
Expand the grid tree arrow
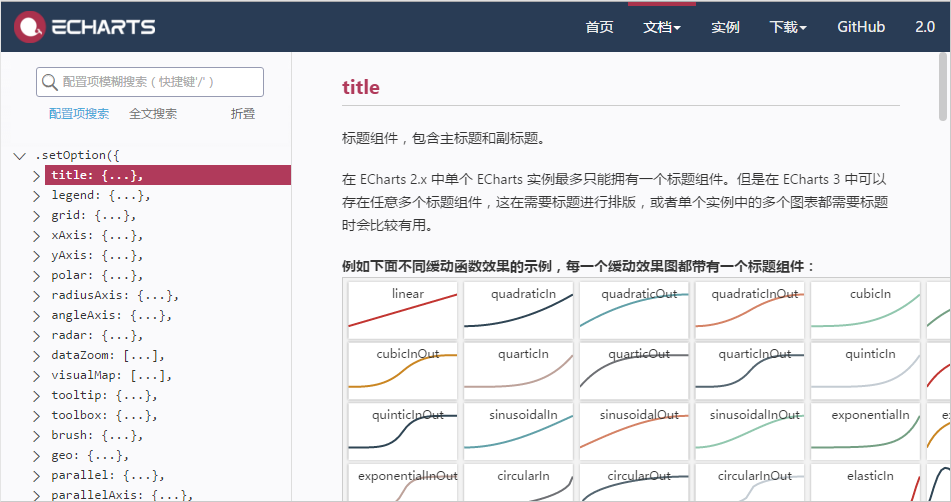click(36, 216)
